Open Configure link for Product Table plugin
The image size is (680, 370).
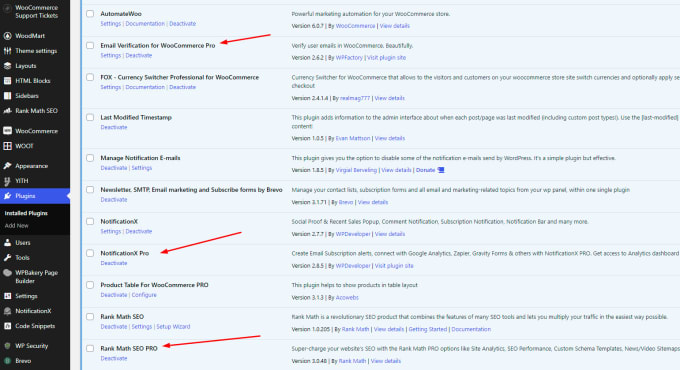144,295
